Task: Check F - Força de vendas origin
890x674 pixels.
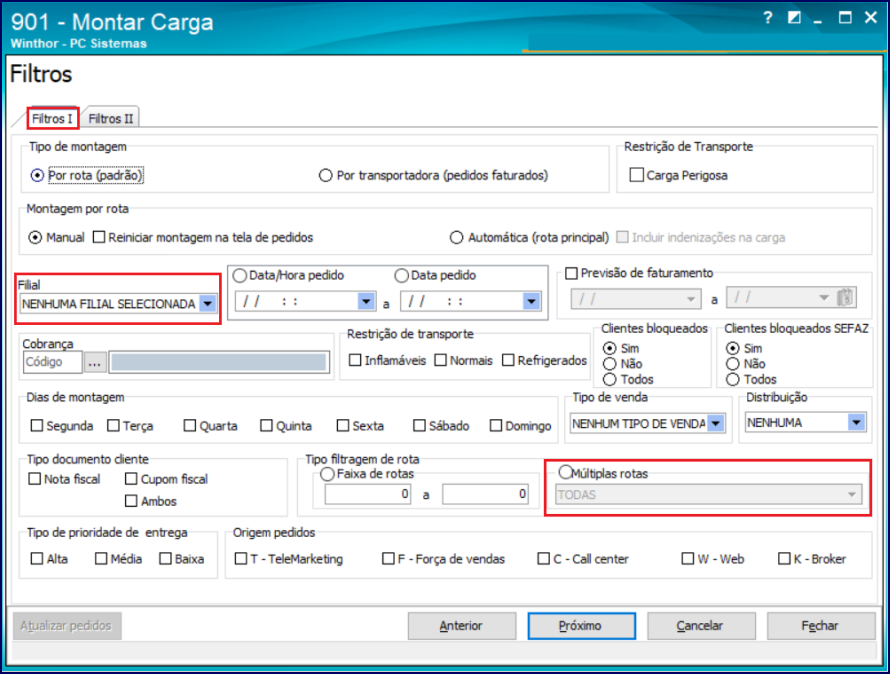Action: [388, 559]
